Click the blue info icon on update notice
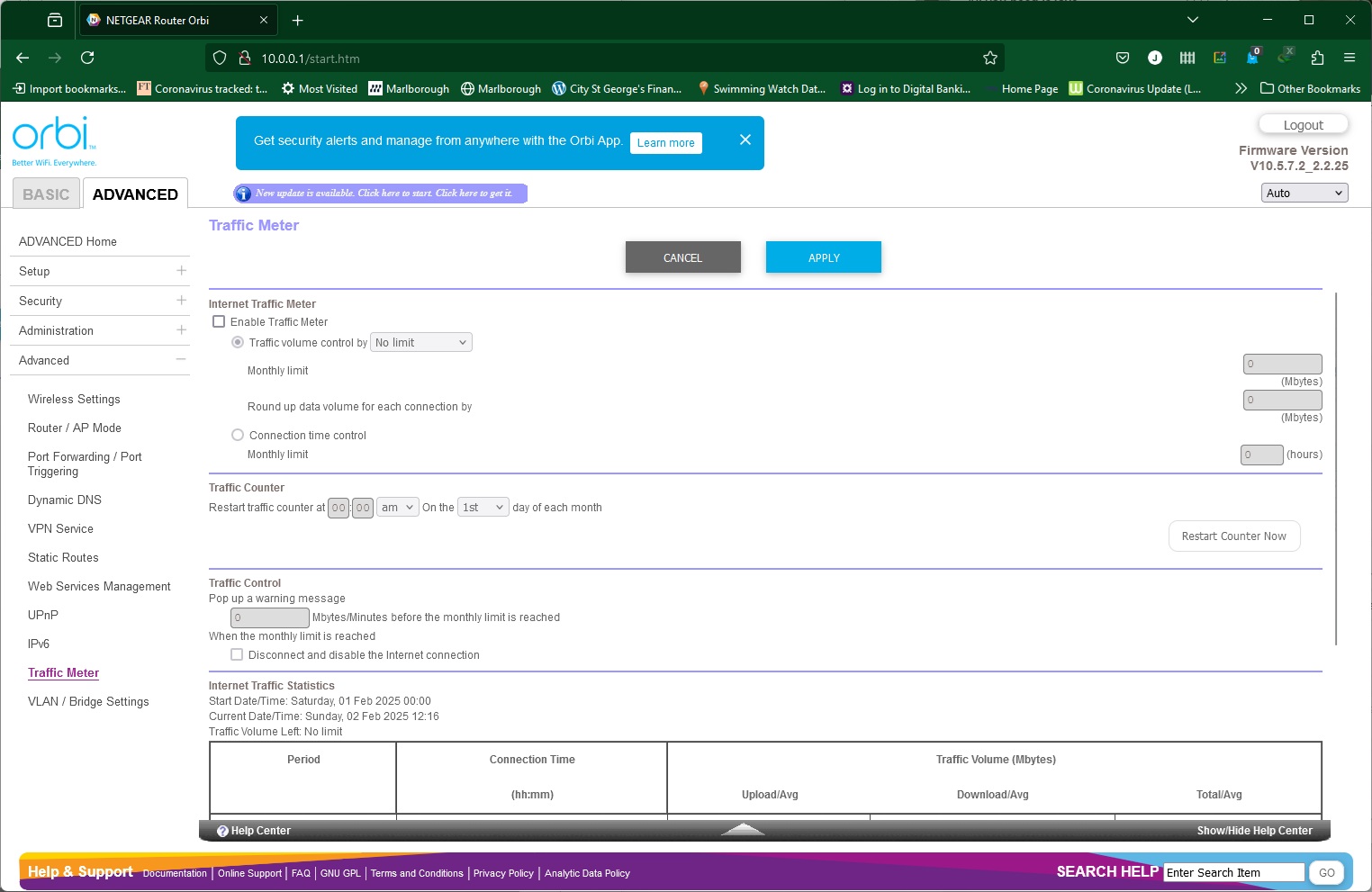The width and height of the screenshot is (1372, 892). click(243, 194)
